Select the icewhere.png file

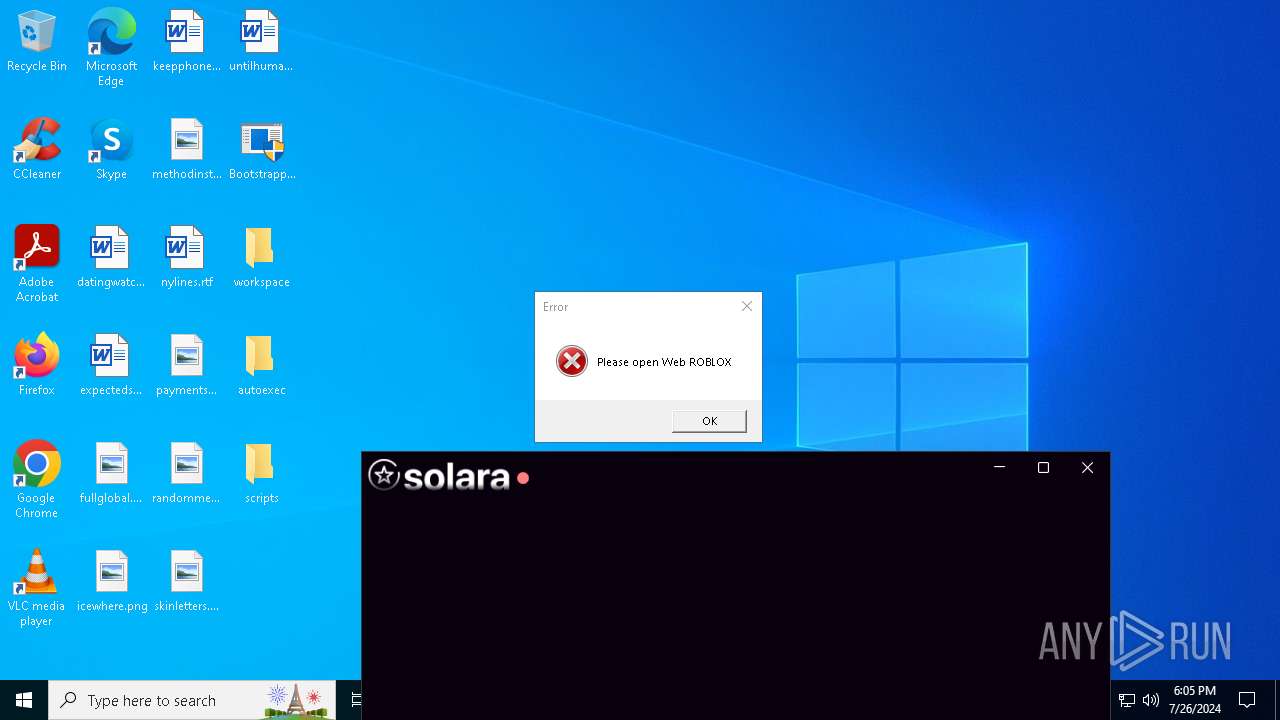click(x=111, y=582)
